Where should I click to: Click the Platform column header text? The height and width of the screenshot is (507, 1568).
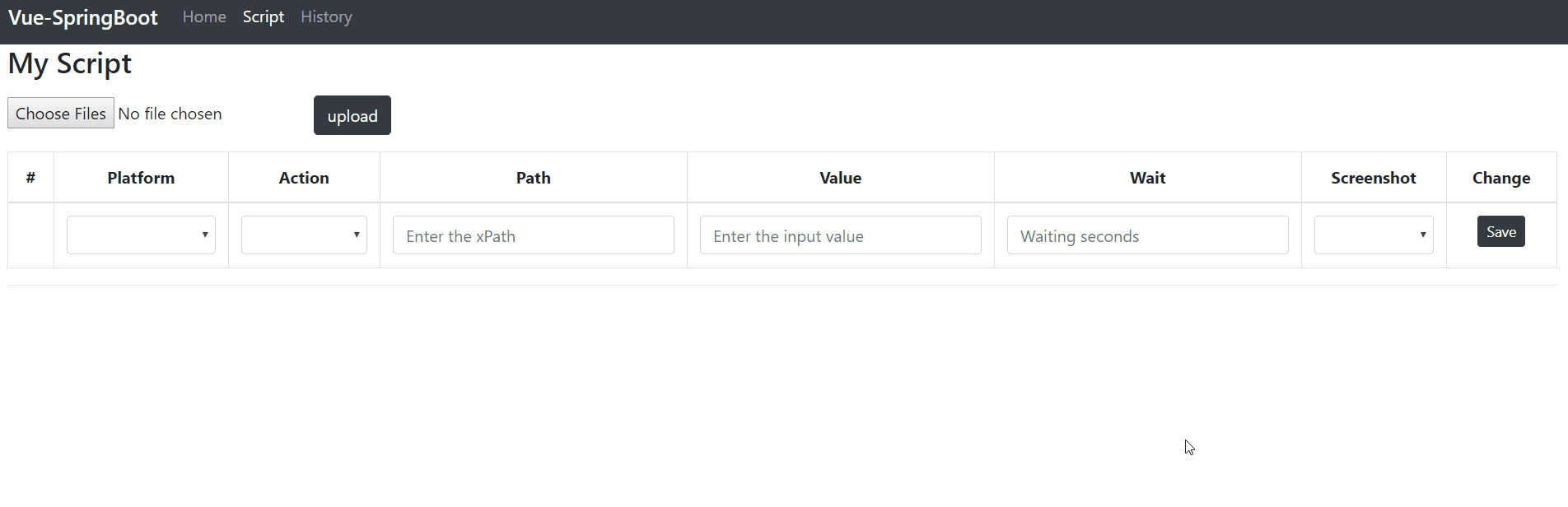(141, 178)
